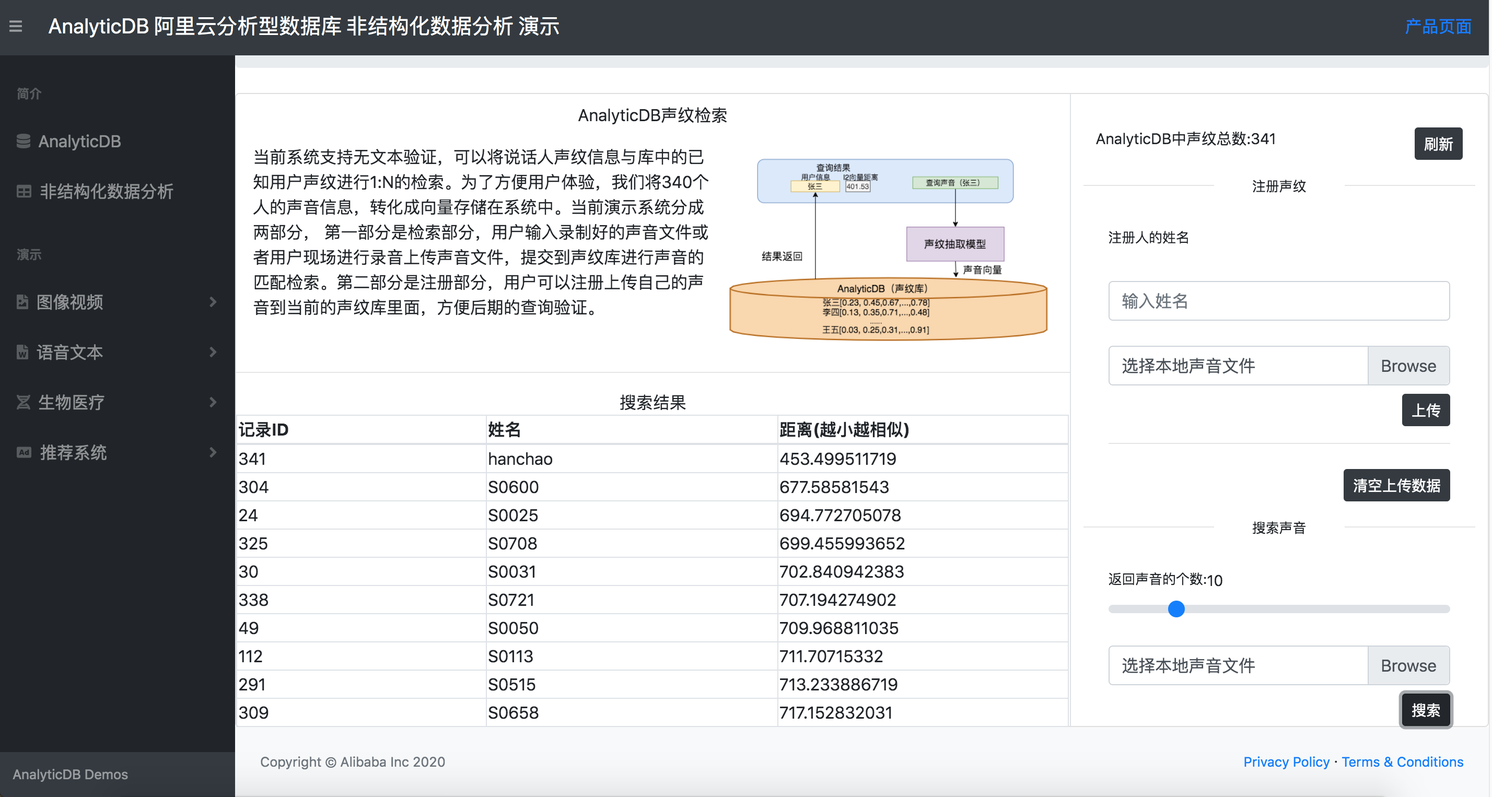This screenshot has width=1492, height=797.
Task: Click record ID 338 cell
Action: pyautogui.click(x=361, y=600)
